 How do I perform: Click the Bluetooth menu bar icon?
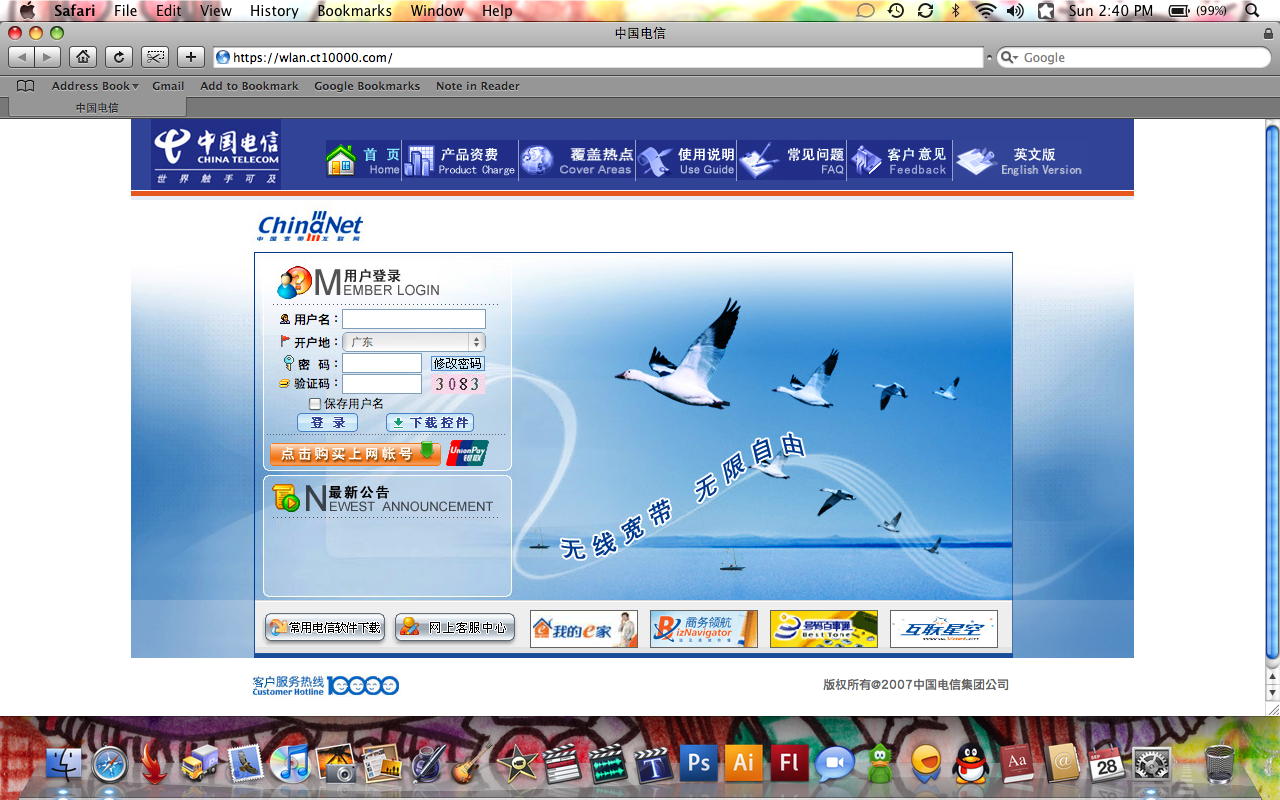click(955, 11)
